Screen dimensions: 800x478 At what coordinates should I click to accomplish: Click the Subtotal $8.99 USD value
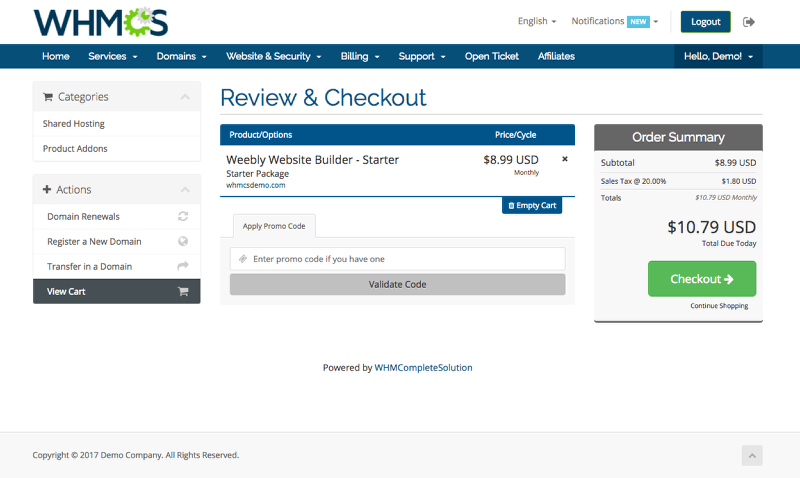(x=735, y=163)
